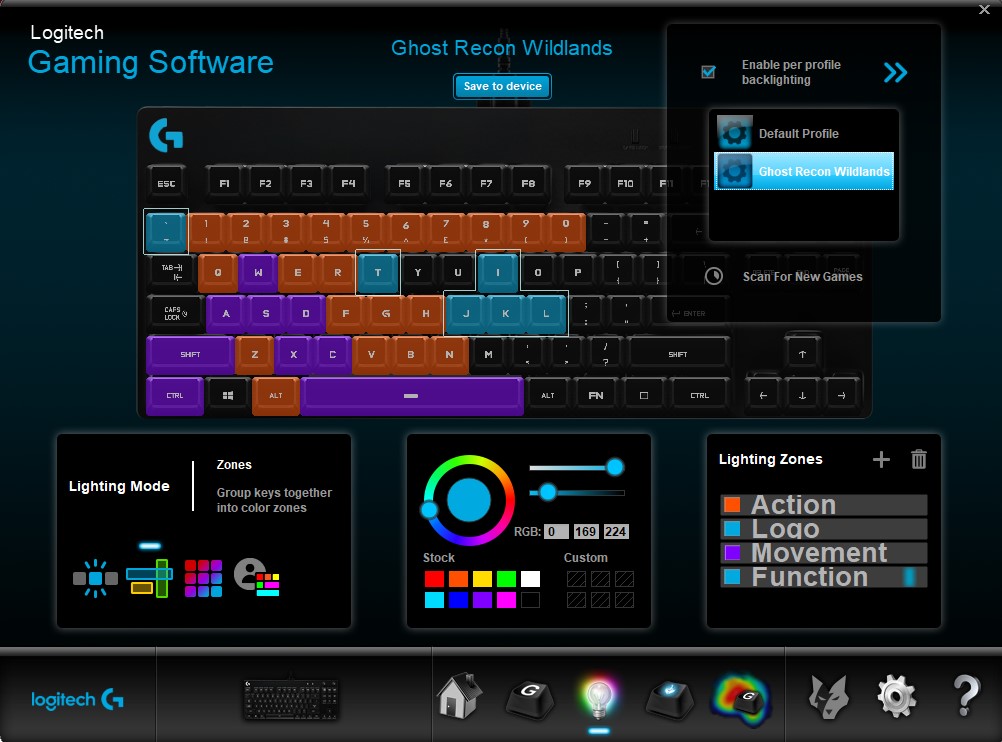Select the Commands lighting mode icon
This screenshot has width=1002, height=742.
coord(203,578)
